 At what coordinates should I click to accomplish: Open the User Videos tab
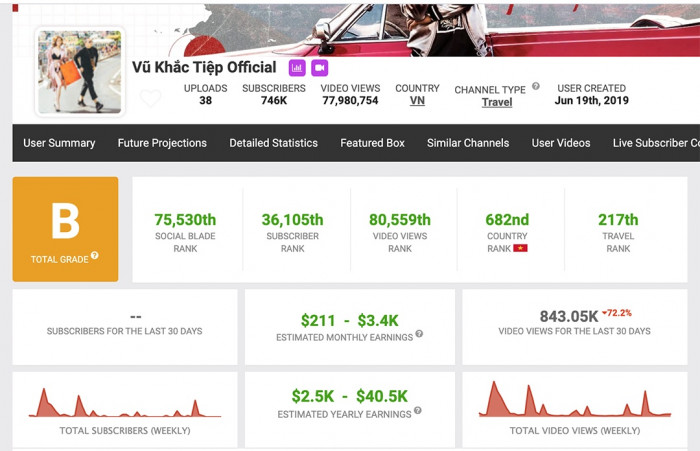561,143
